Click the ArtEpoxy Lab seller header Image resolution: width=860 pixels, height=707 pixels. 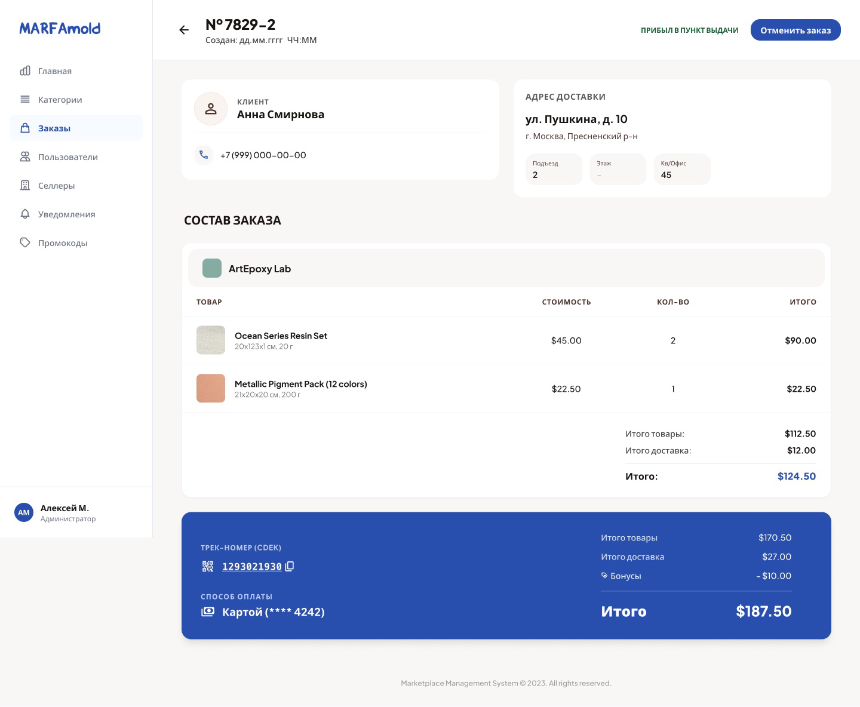(x=506, y=268)
